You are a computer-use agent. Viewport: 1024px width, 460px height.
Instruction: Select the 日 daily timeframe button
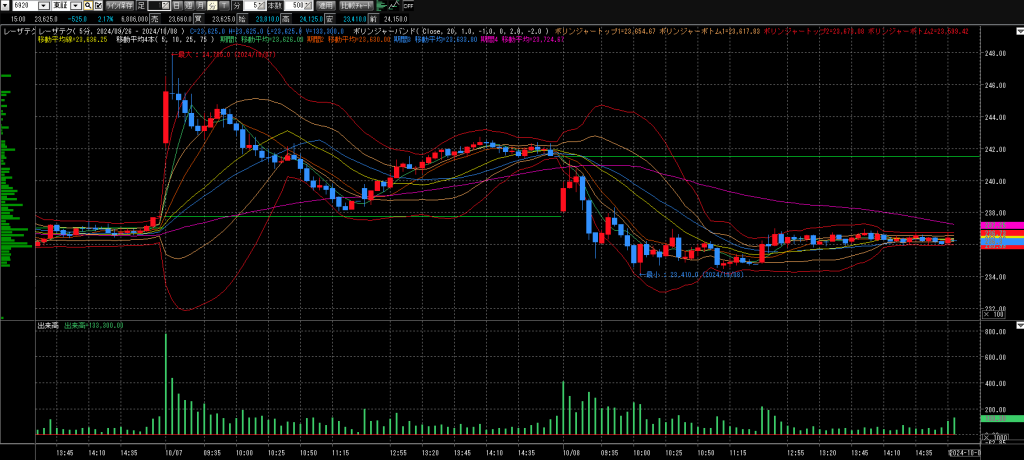point(177,6)
